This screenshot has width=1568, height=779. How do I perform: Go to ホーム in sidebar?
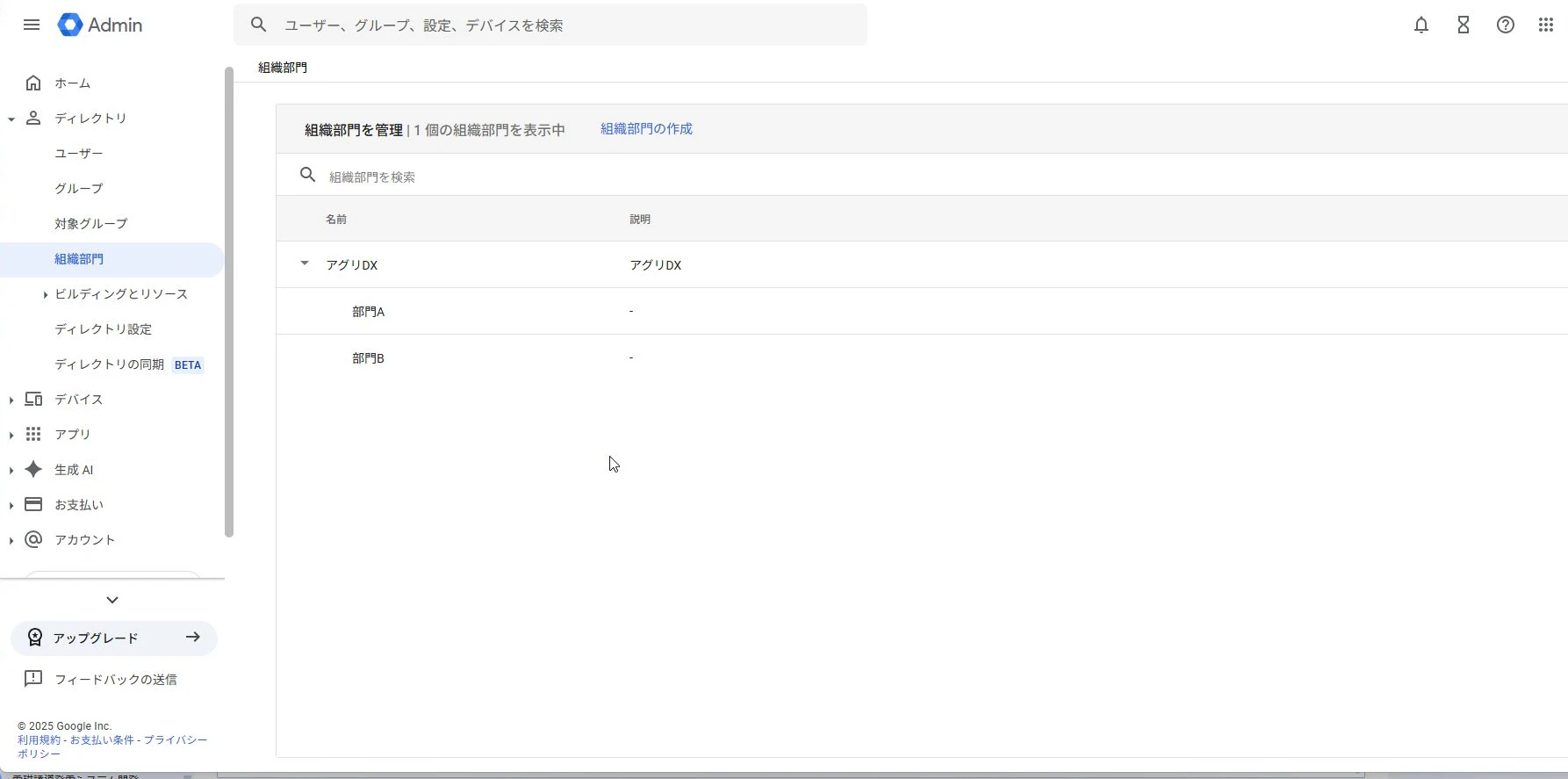tap(73, 83)
